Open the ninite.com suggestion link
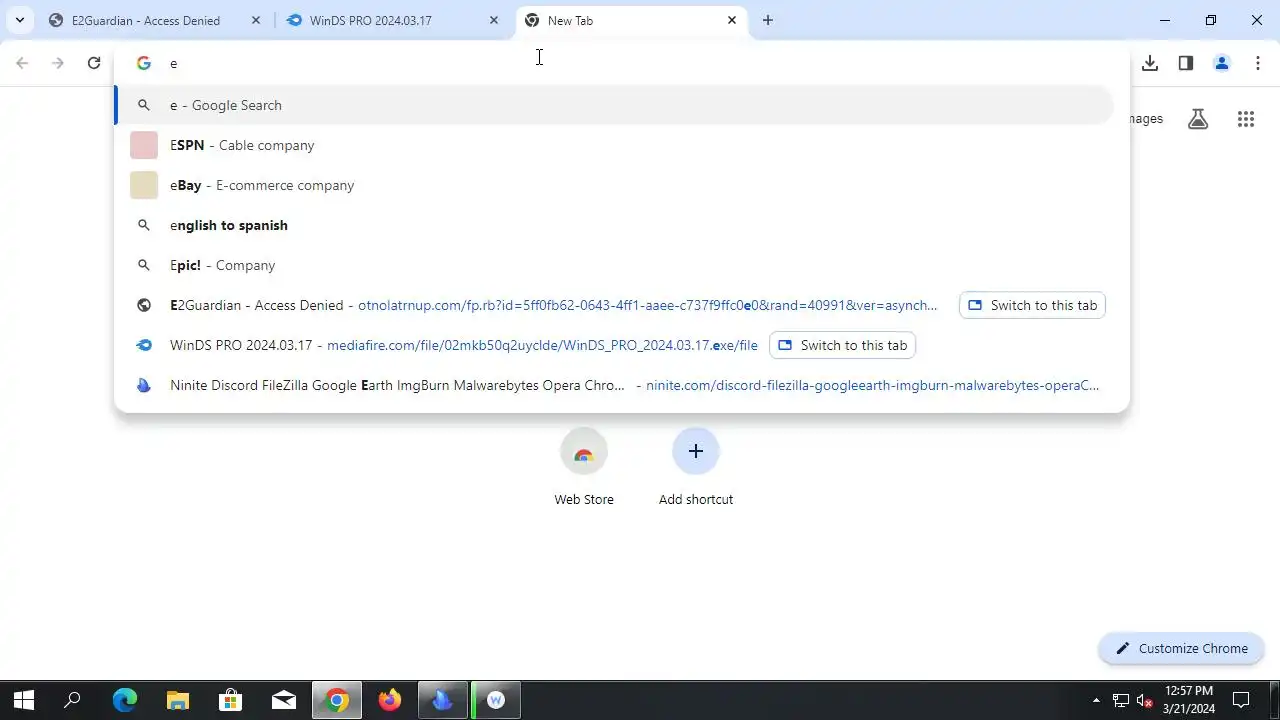 [x=872, y=385]
